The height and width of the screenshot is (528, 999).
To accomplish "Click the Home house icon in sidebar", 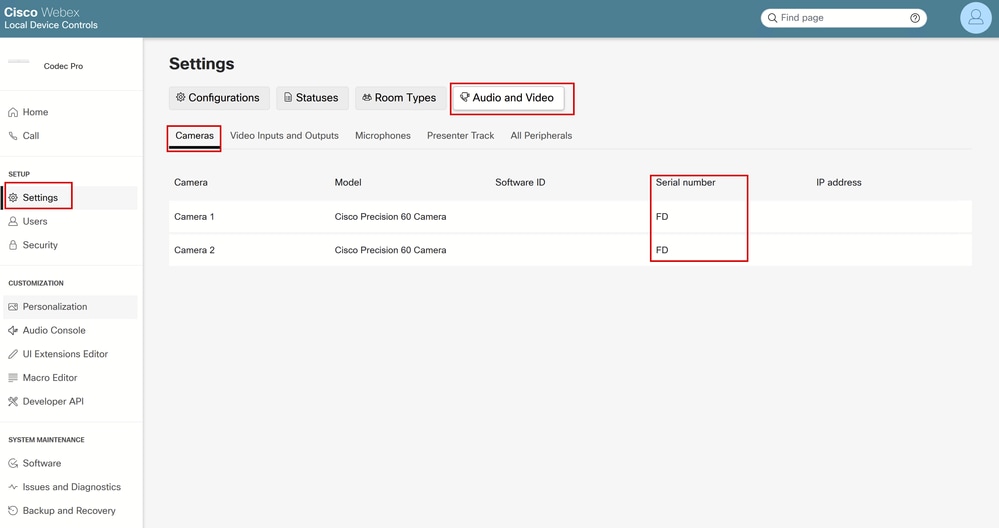I will (x=13, y=112).
